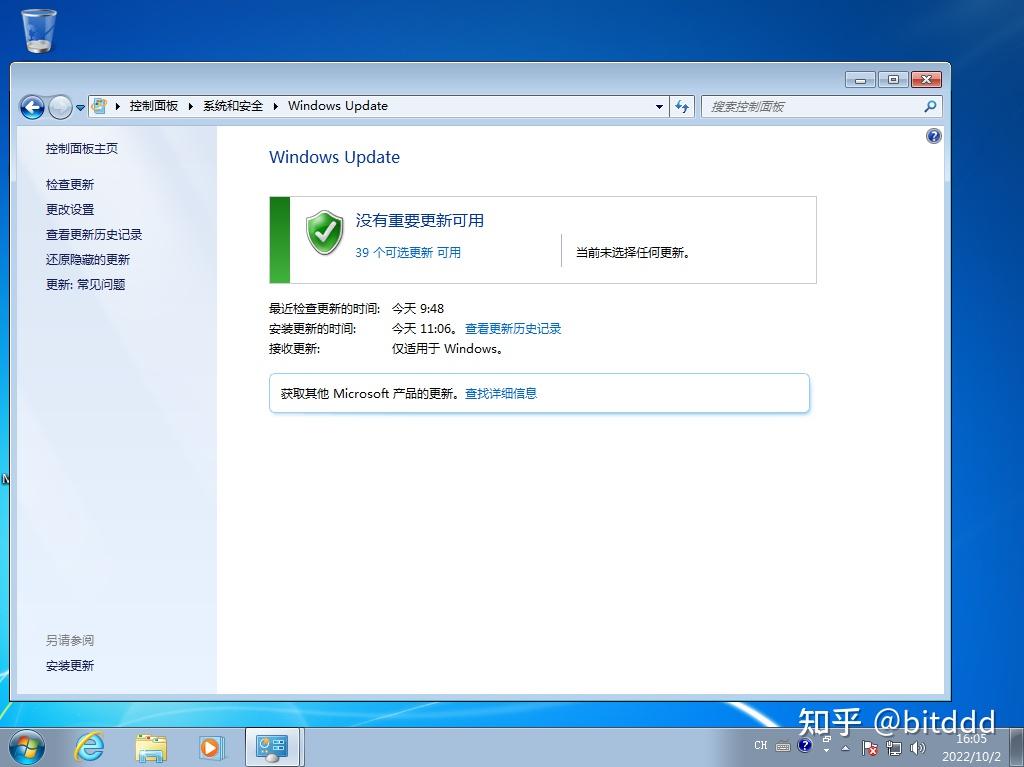Click the Control Panel icon in the address bar
Viewport: 1024px width, 767px height.
pyautogui.click(x=99, y=106)
